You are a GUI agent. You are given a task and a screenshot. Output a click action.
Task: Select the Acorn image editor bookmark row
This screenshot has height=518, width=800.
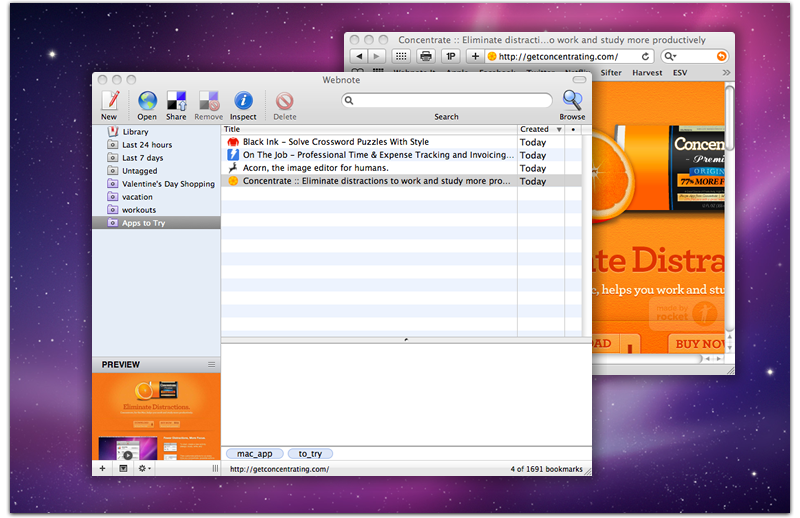click(401, 168)
